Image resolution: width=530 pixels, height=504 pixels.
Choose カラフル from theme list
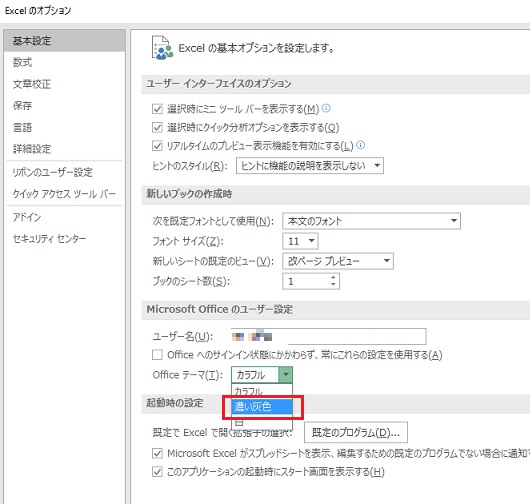pyautogui.click(x=262, y=391)
